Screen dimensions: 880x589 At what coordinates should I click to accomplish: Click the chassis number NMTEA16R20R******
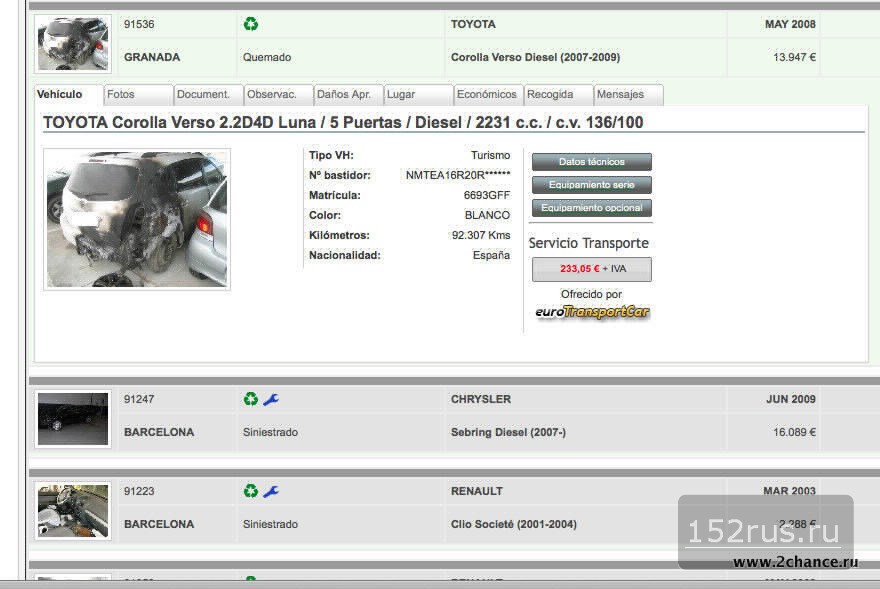pos(458,175)
